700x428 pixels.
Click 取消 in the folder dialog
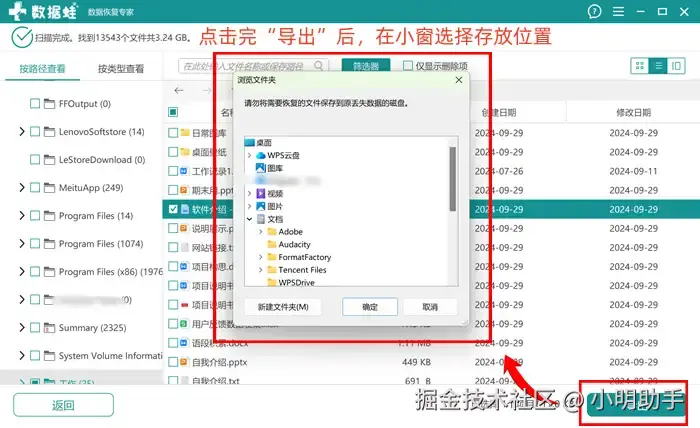click(x=430, y=307)
